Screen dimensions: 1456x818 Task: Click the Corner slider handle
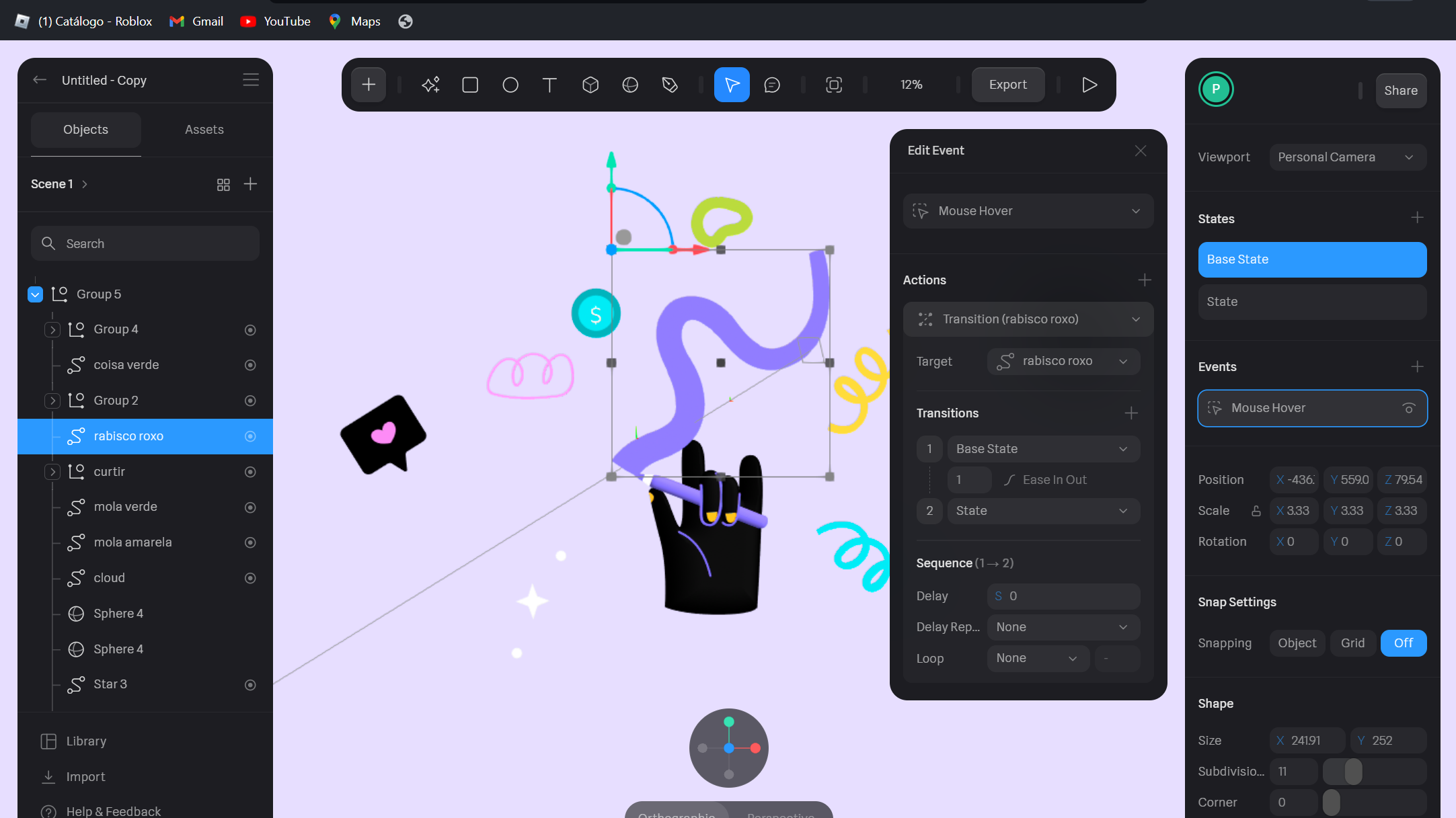[x=1331, y=803]
